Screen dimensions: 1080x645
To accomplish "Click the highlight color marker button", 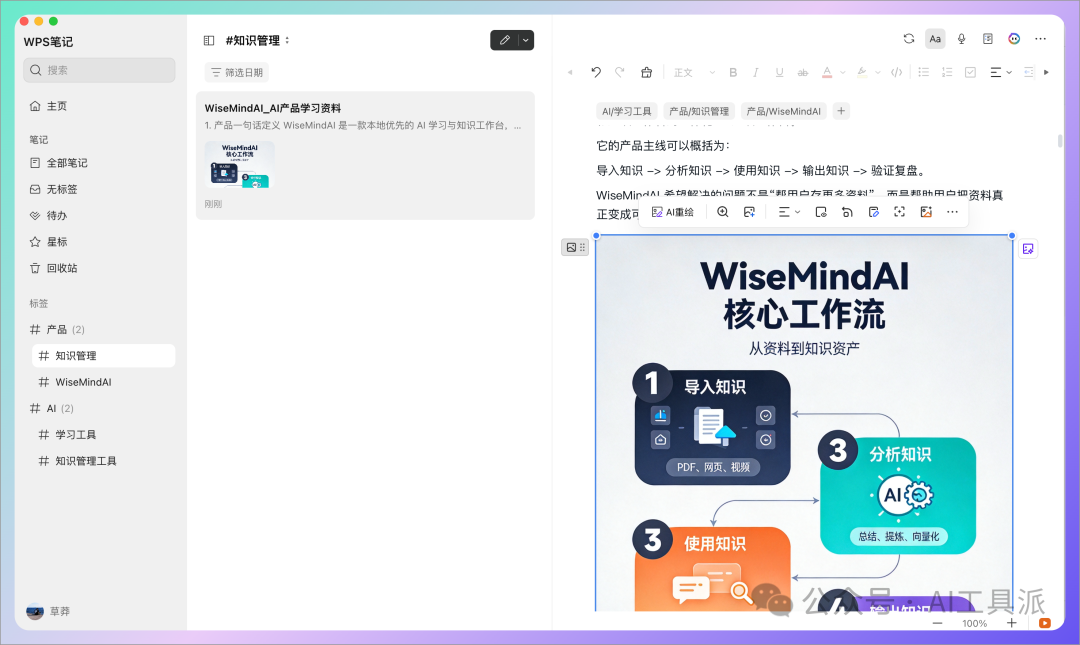I will point(862,72).
